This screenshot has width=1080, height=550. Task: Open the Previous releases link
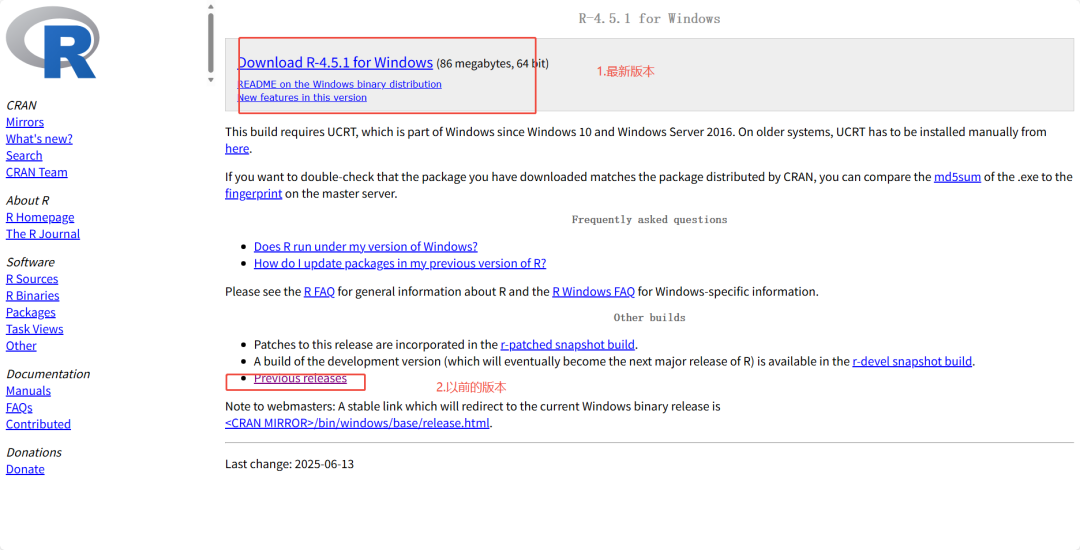click(300, 379)
